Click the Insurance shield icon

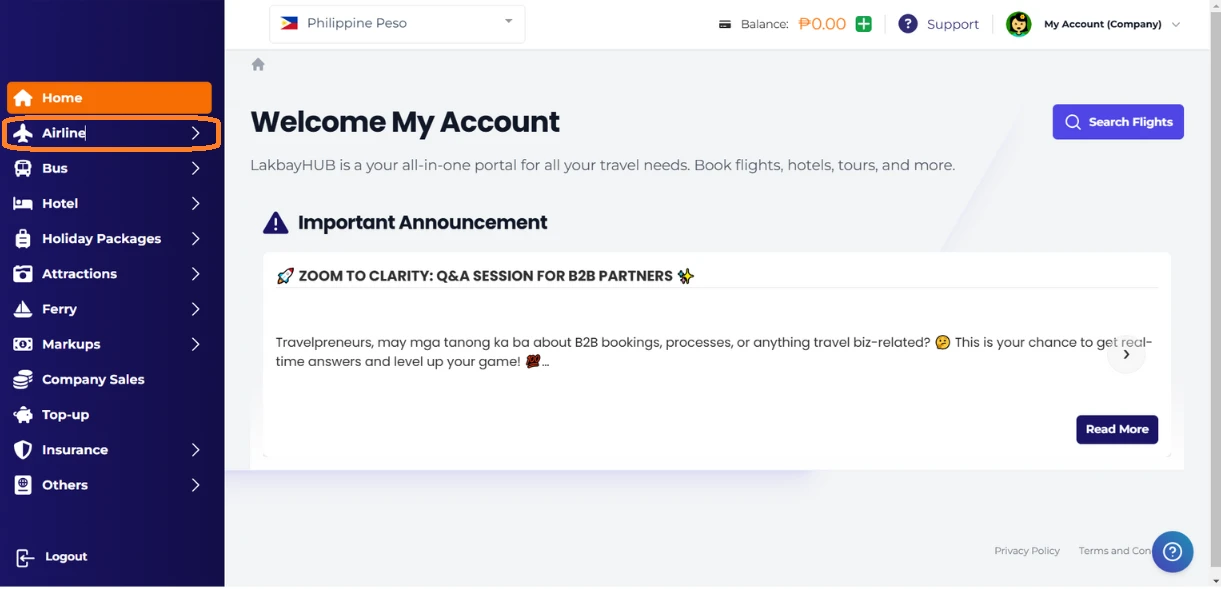[23, 450]
